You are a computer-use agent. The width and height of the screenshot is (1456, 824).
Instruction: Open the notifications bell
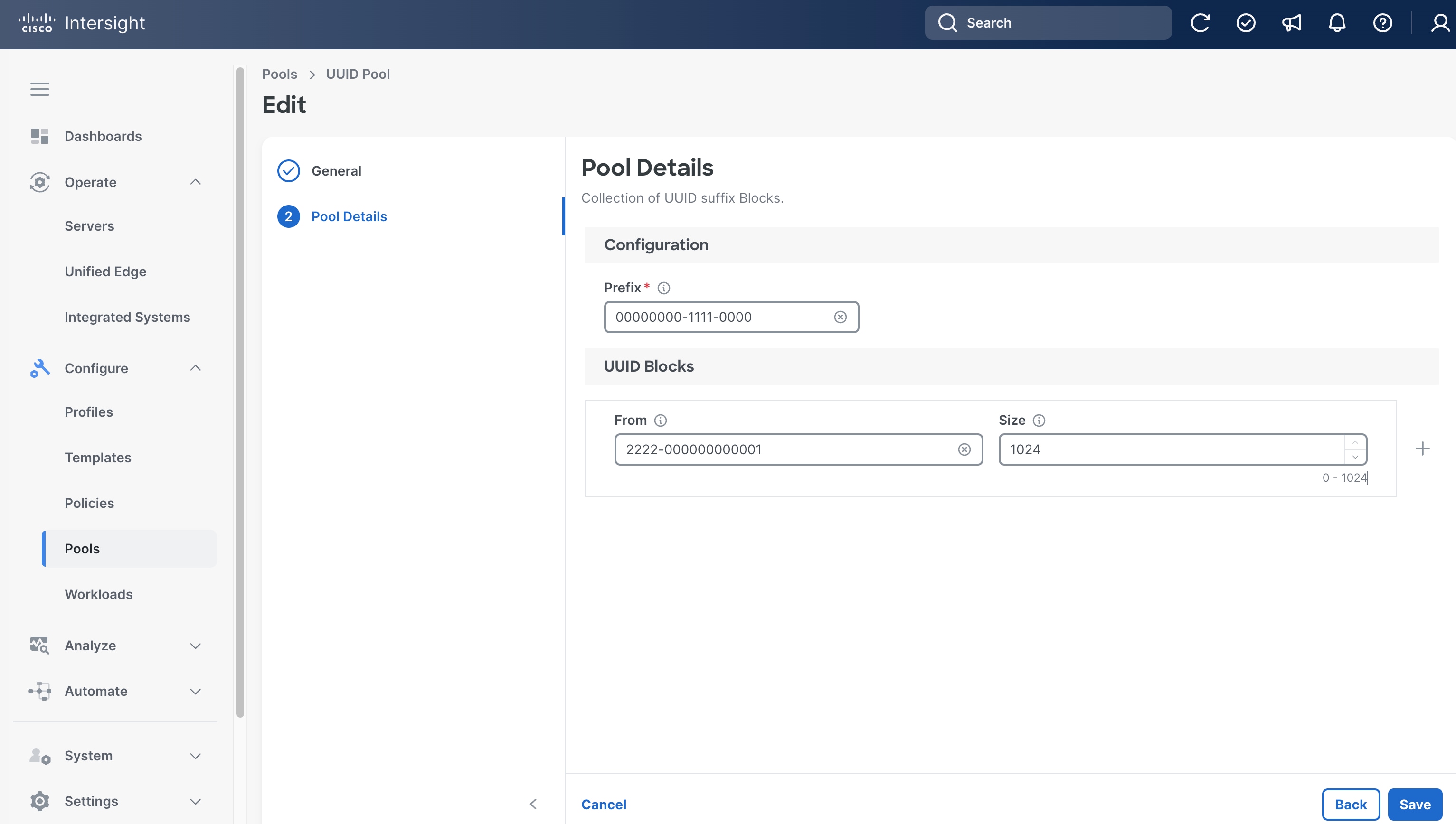1337,23
